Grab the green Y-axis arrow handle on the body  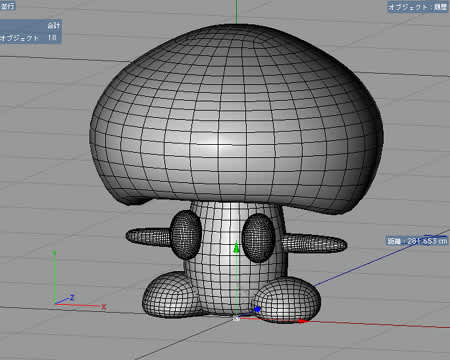click(x=236, y=247)
